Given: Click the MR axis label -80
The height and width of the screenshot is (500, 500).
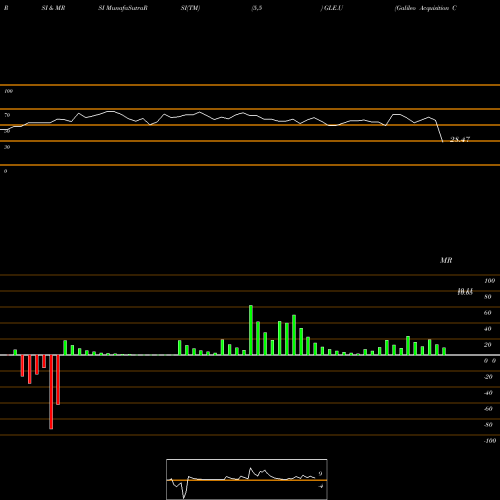Looking at the screenshot, I should [488, 425].
